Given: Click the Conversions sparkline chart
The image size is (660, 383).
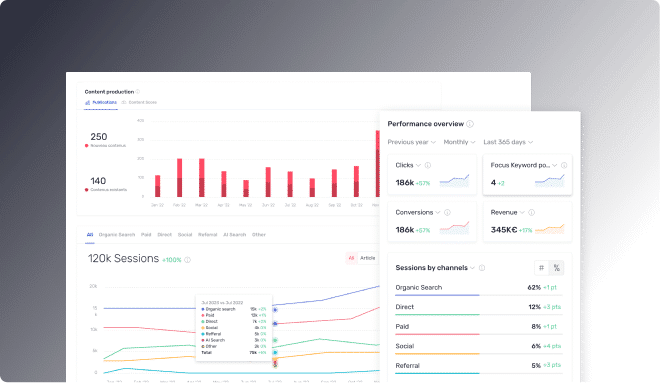Looking at the screenshot, I should (454, 228).
